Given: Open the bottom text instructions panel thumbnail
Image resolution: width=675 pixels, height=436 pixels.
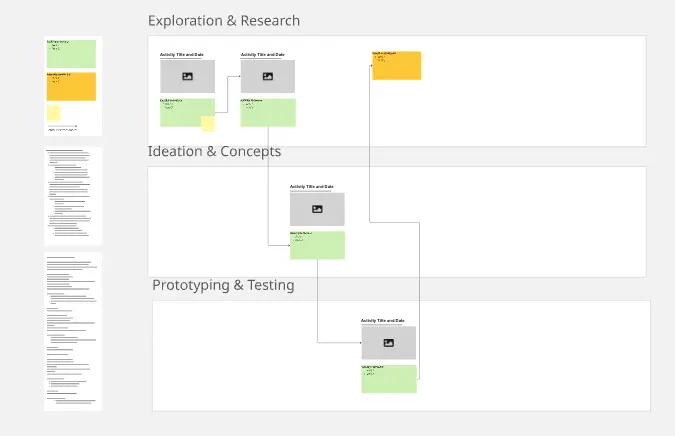Looking at the screenshot, I should click(x=73, y=331).
